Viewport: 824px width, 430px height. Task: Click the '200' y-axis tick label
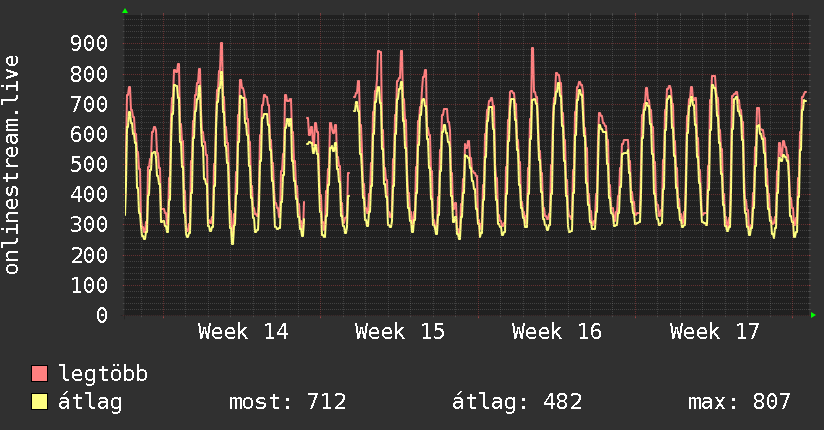click(x=89, y=255)
